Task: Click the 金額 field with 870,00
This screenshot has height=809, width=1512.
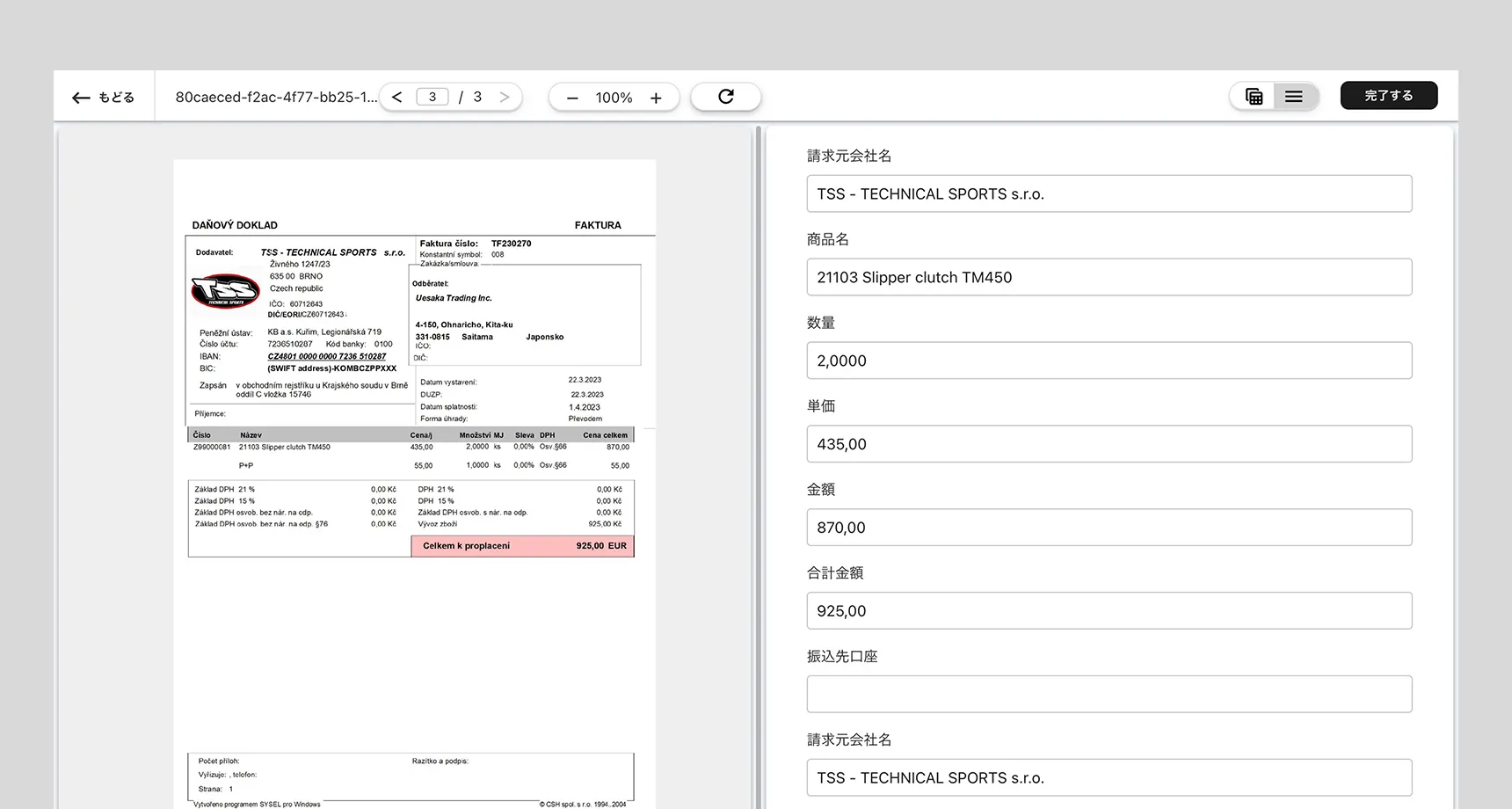Action: 1109,528
